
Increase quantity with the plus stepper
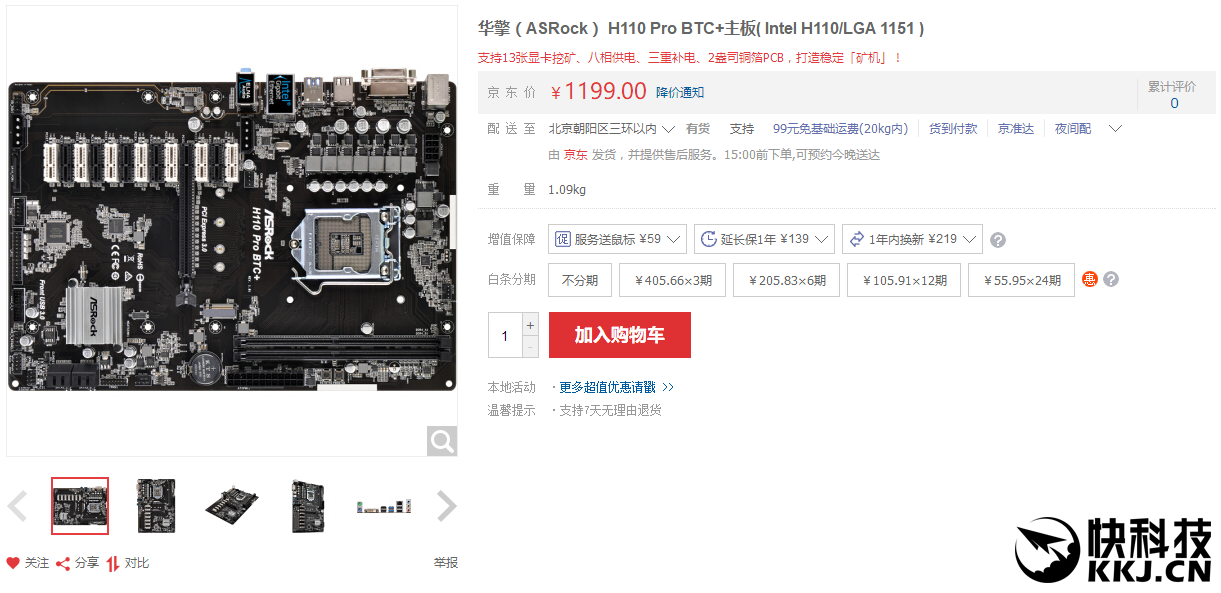pyautogui.click(x=530, y=324)
